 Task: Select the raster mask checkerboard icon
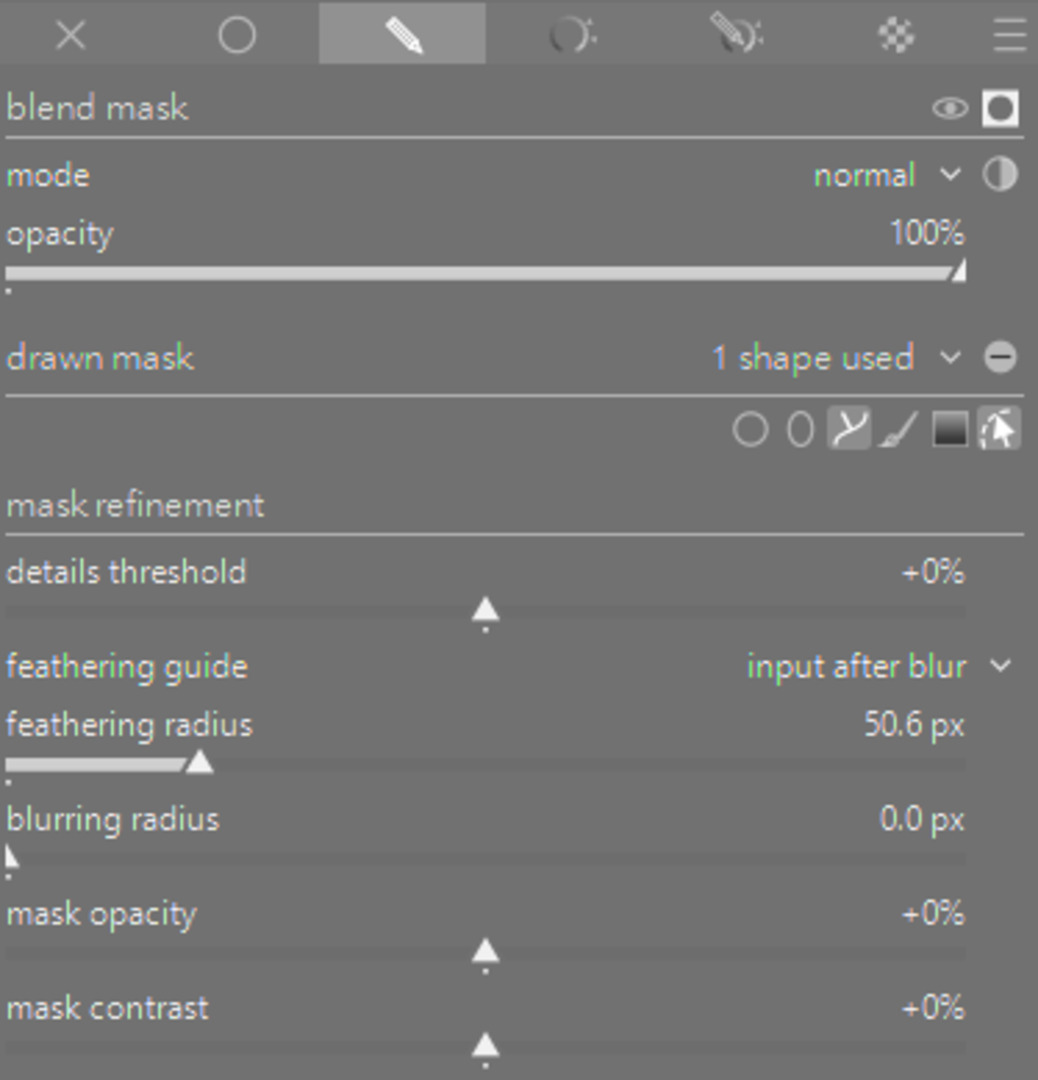(x=895, y=36)
